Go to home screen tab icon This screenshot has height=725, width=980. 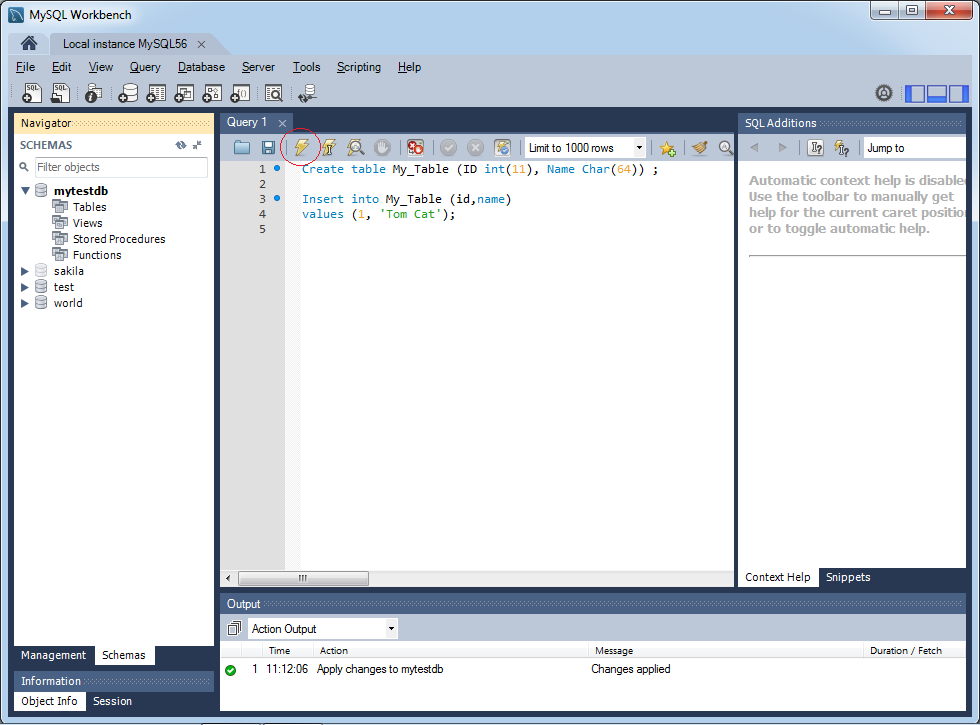pyautogui.click(x=29, y=43)
